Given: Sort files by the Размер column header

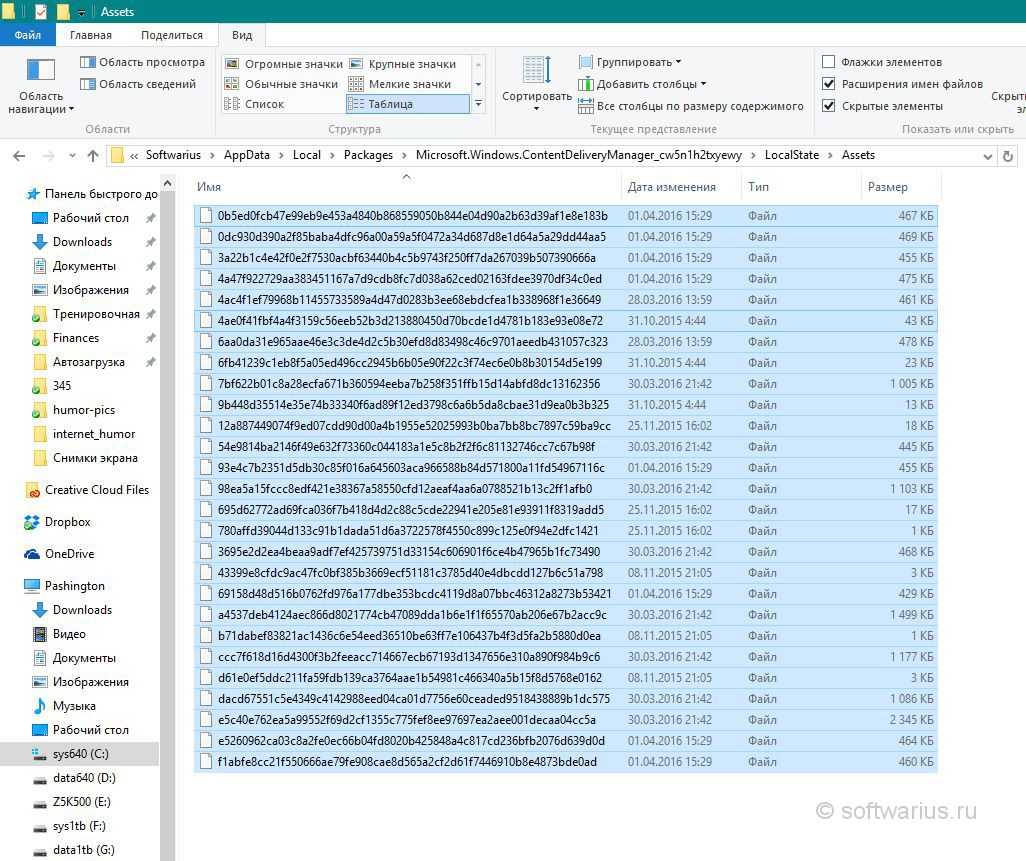Looking at the screenshot, I should click(x=888, y=187).
